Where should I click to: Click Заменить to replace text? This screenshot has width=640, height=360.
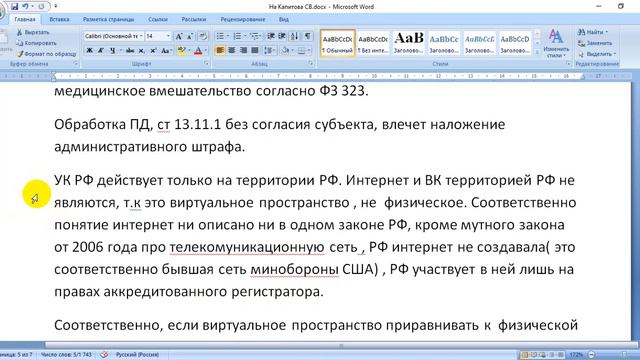[595, 43]
